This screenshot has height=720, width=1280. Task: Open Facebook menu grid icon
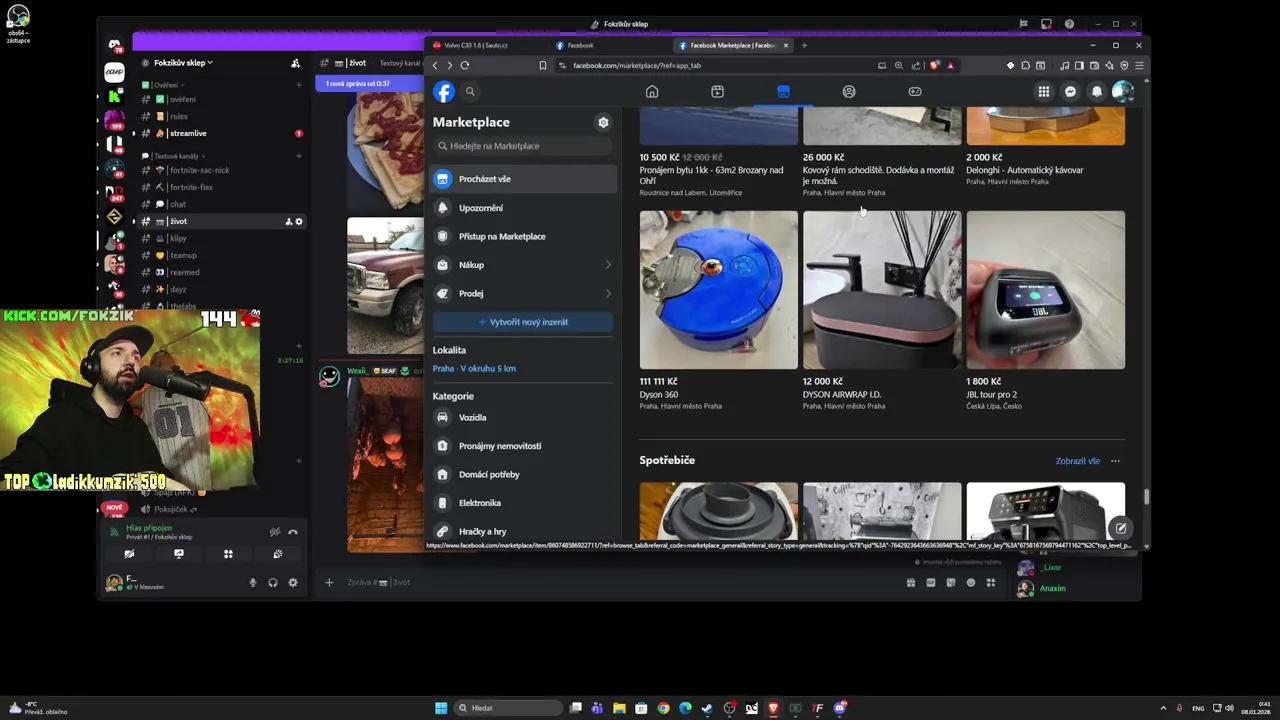coord(1044,92)
